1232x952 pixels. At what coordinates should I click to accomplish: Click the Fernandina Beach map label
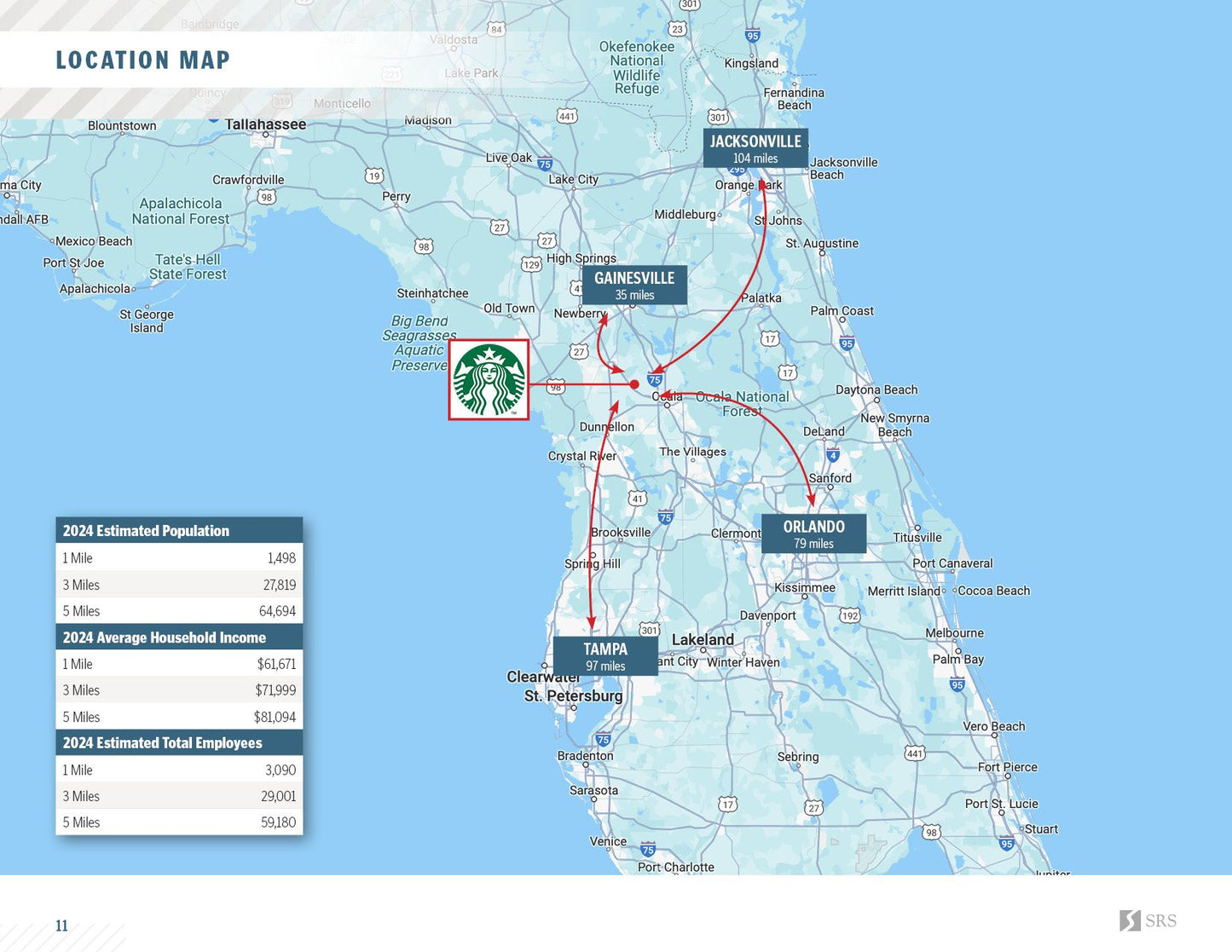tap(794, 99)
